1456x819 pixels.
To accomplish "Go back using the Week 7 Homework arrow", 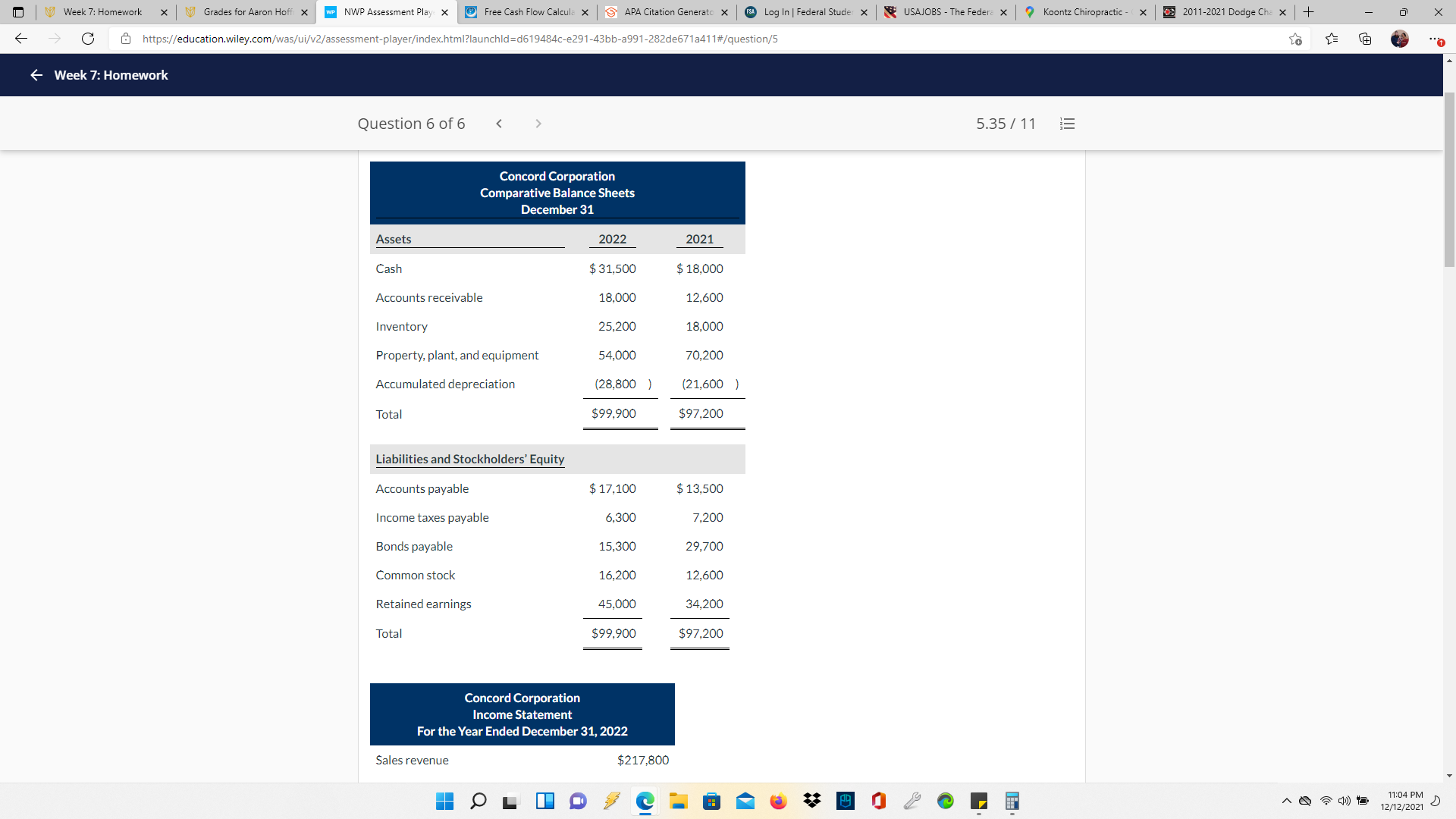I will 36,75.
